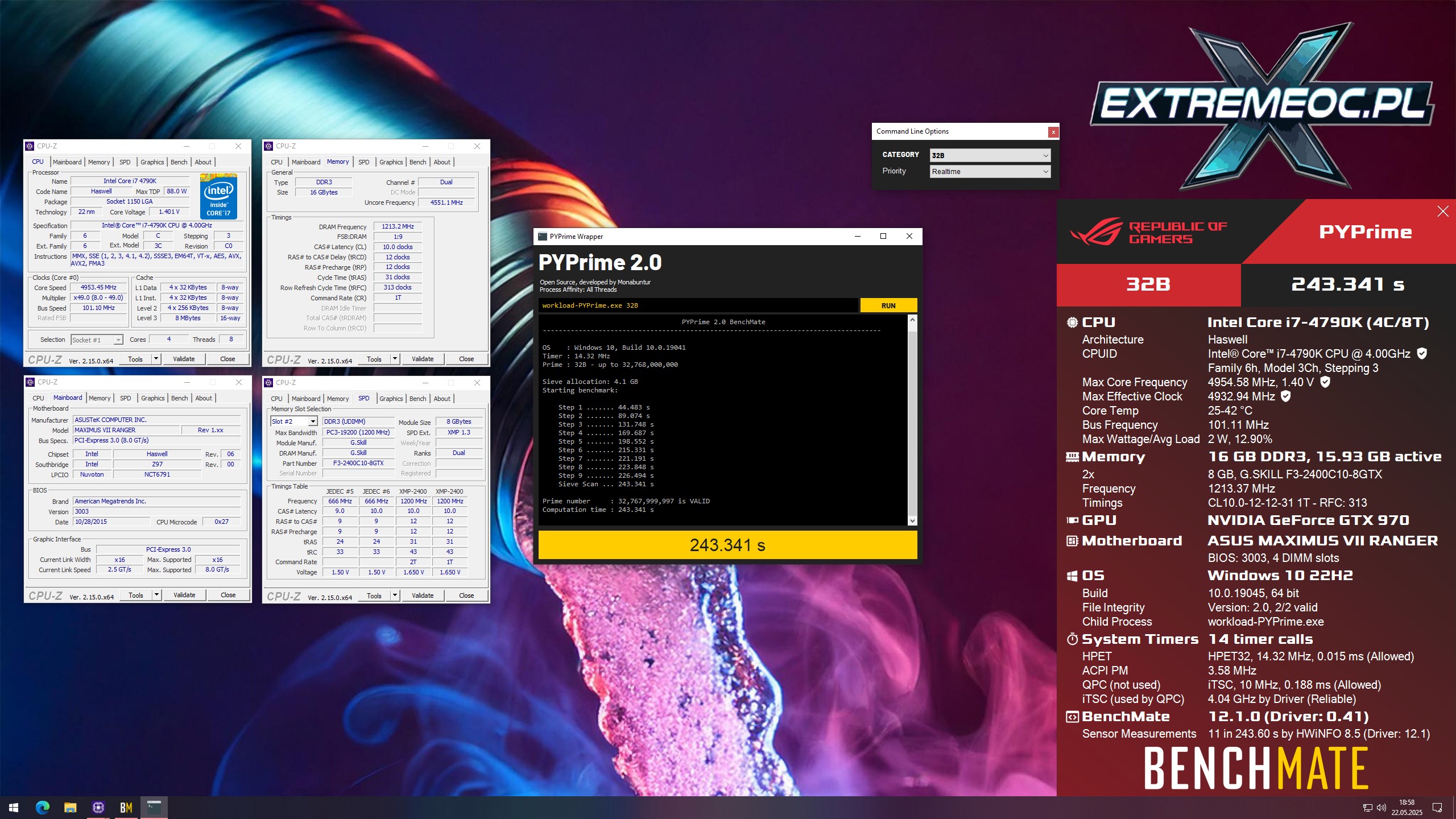Select the CPU tab in the Memory window
This screenshot has height=819, width=1456.
click(x=276, y=162)
